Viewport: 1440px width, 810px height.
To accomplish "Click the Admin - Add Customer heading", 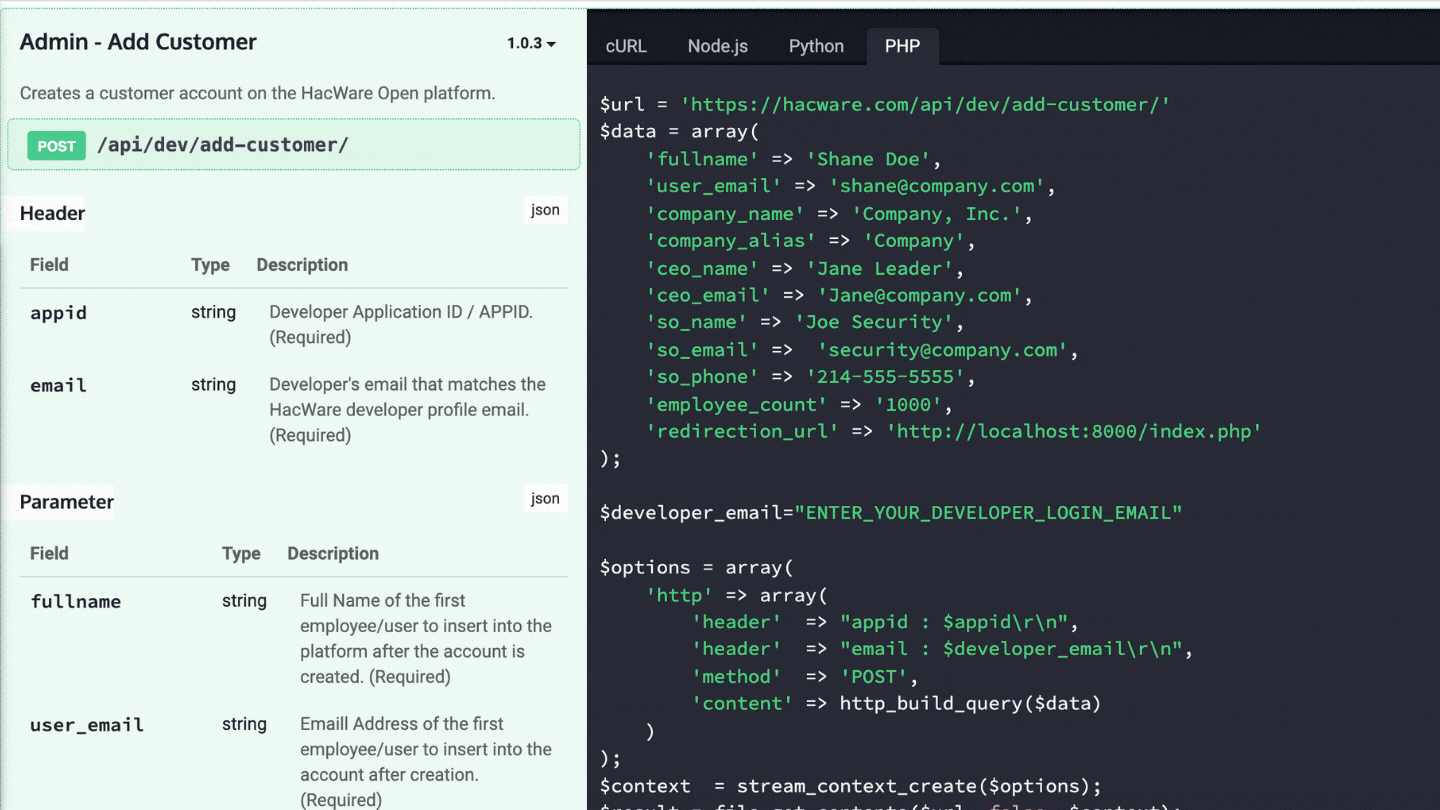I will (138, 42).
